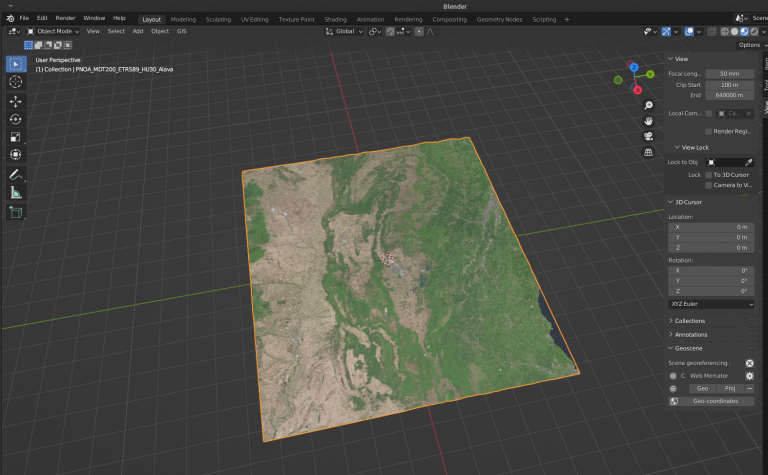
Task: Select the Move tool in toolbar
Action: (16, 101)
